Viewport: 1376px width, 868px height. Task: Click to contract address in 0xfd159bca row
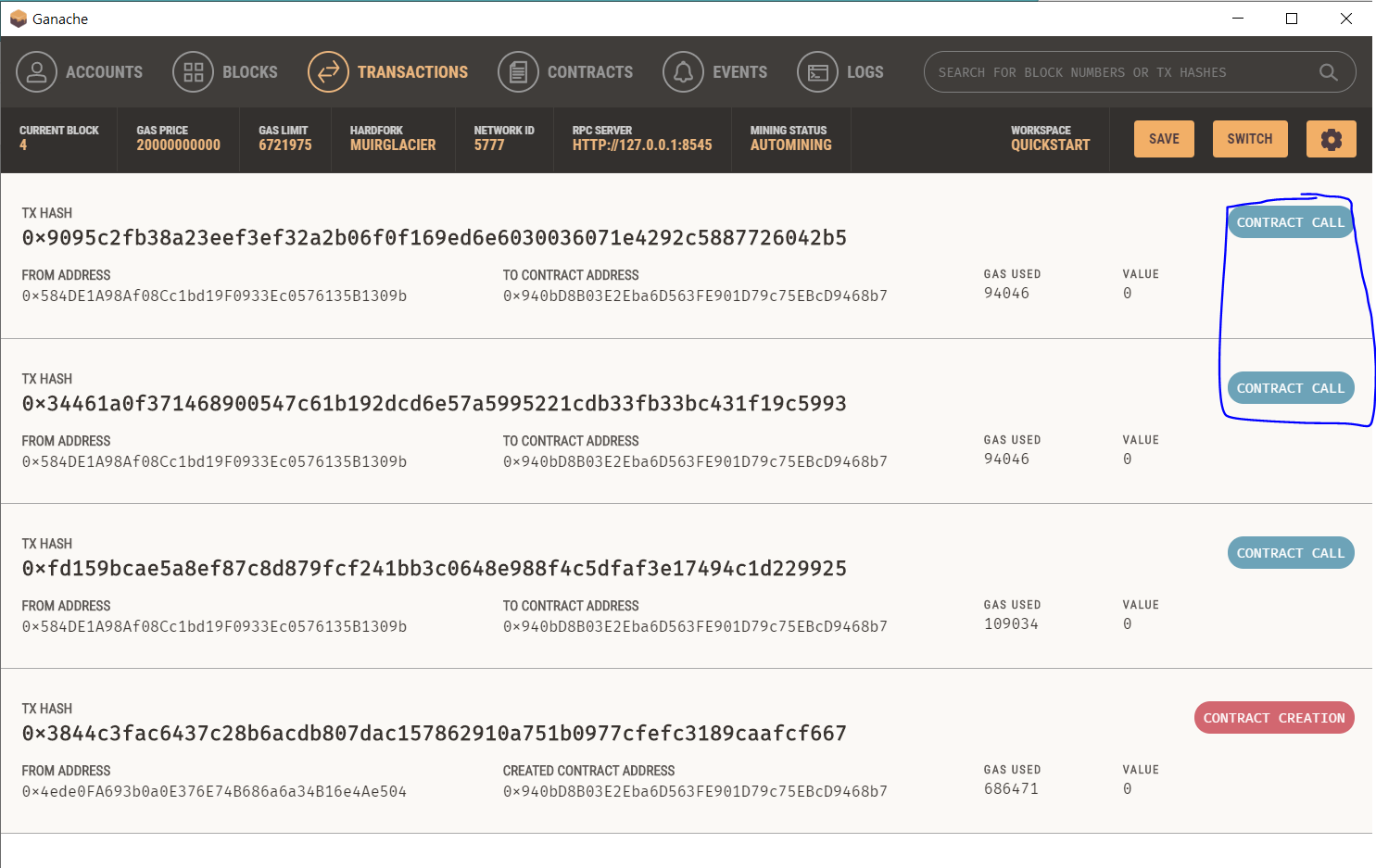pyautogui.click(x=695, y=627)
